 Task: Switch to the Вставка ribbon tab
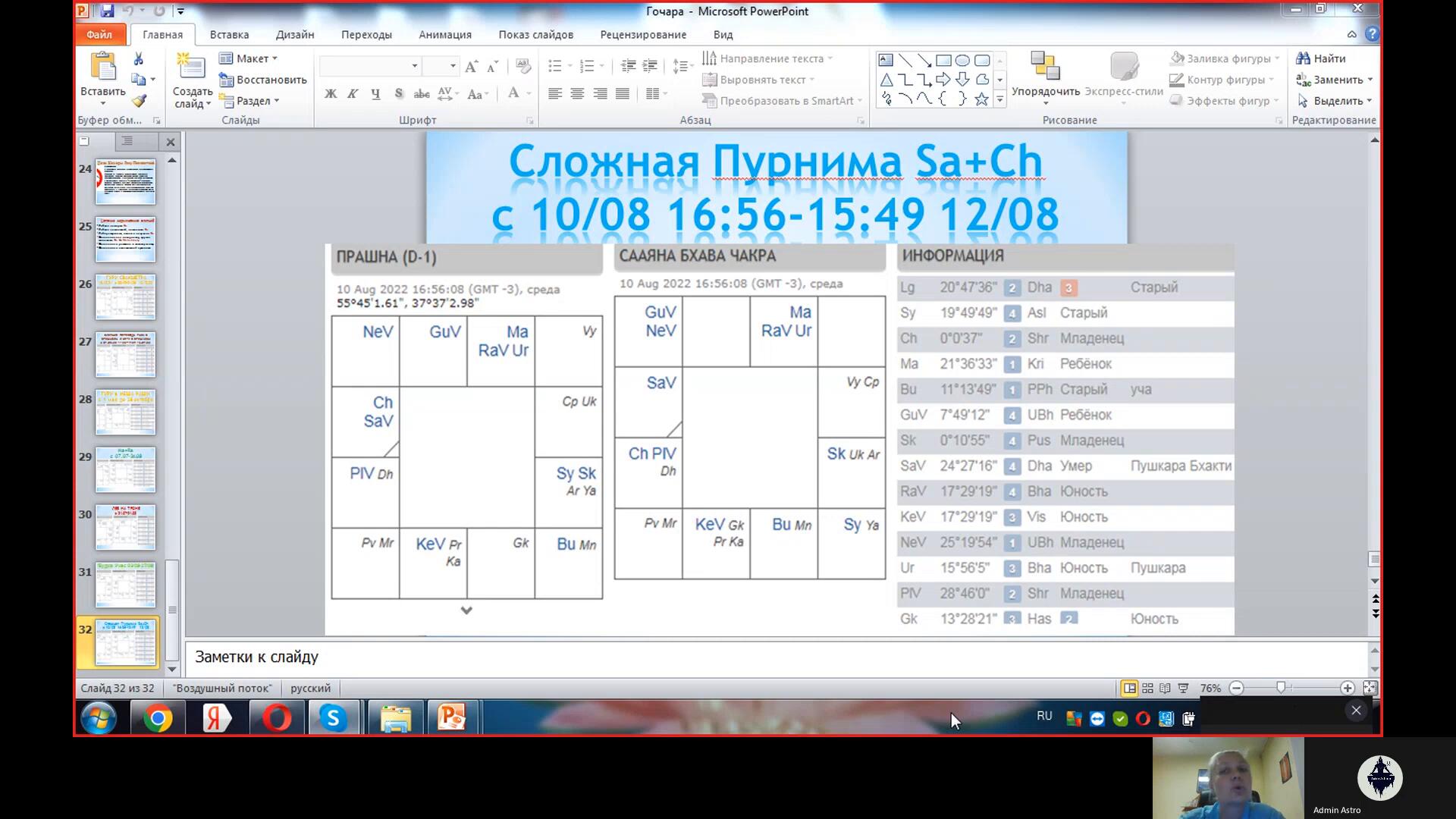click(x=229, y=34)
